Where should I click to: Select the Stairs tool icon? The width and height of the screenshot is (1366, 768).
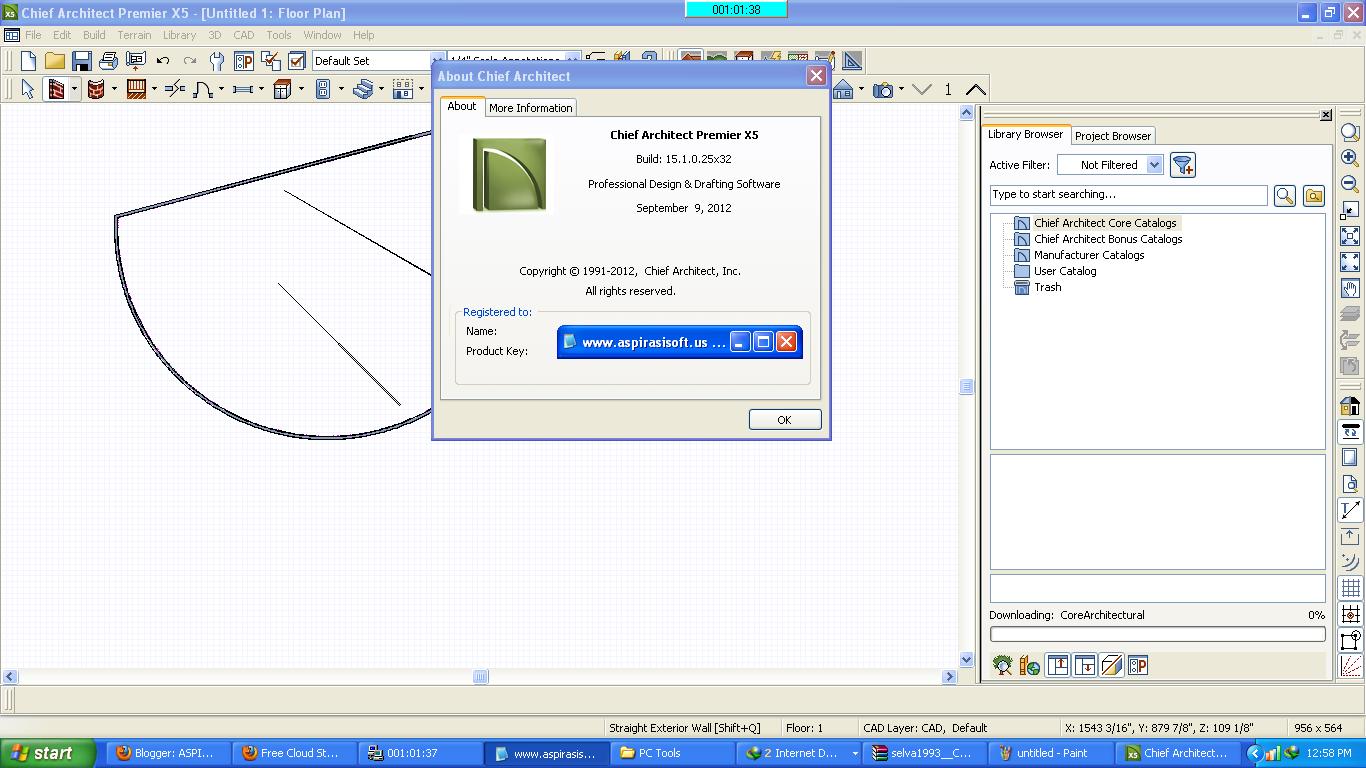coord(363,89)
